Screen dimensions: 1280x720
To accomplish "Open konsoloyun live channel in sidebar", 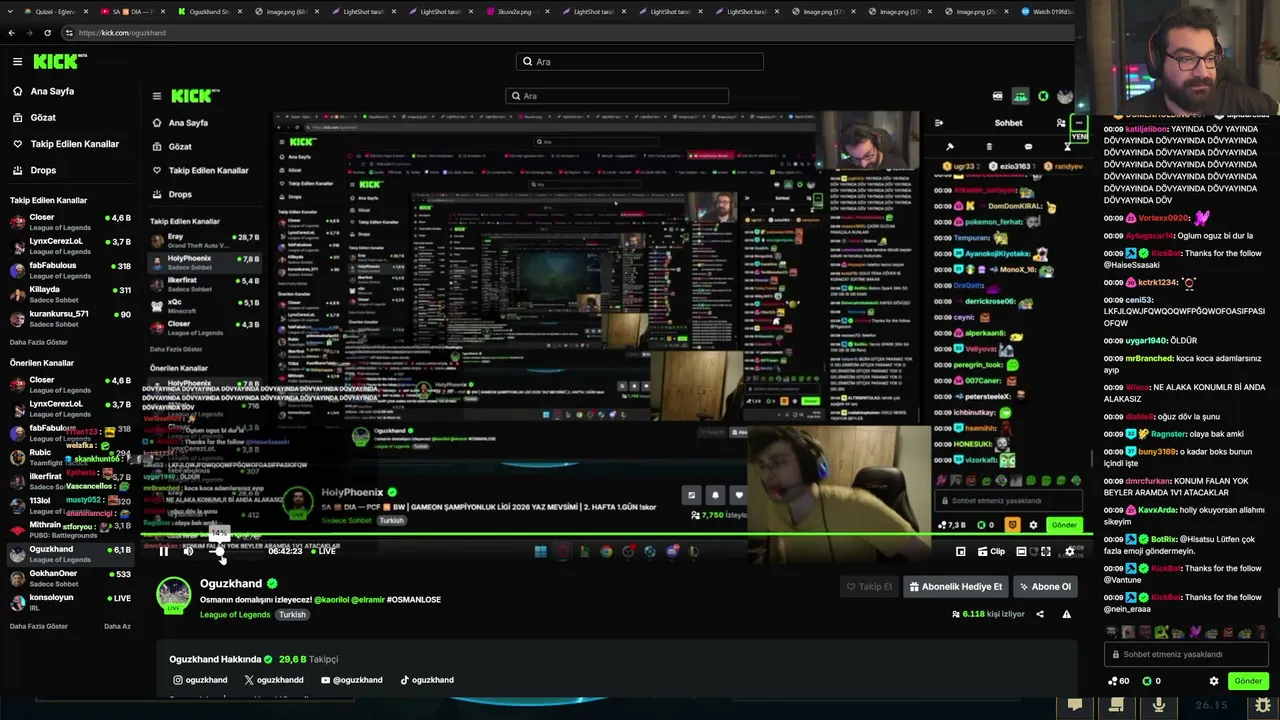I will (70, 602).
